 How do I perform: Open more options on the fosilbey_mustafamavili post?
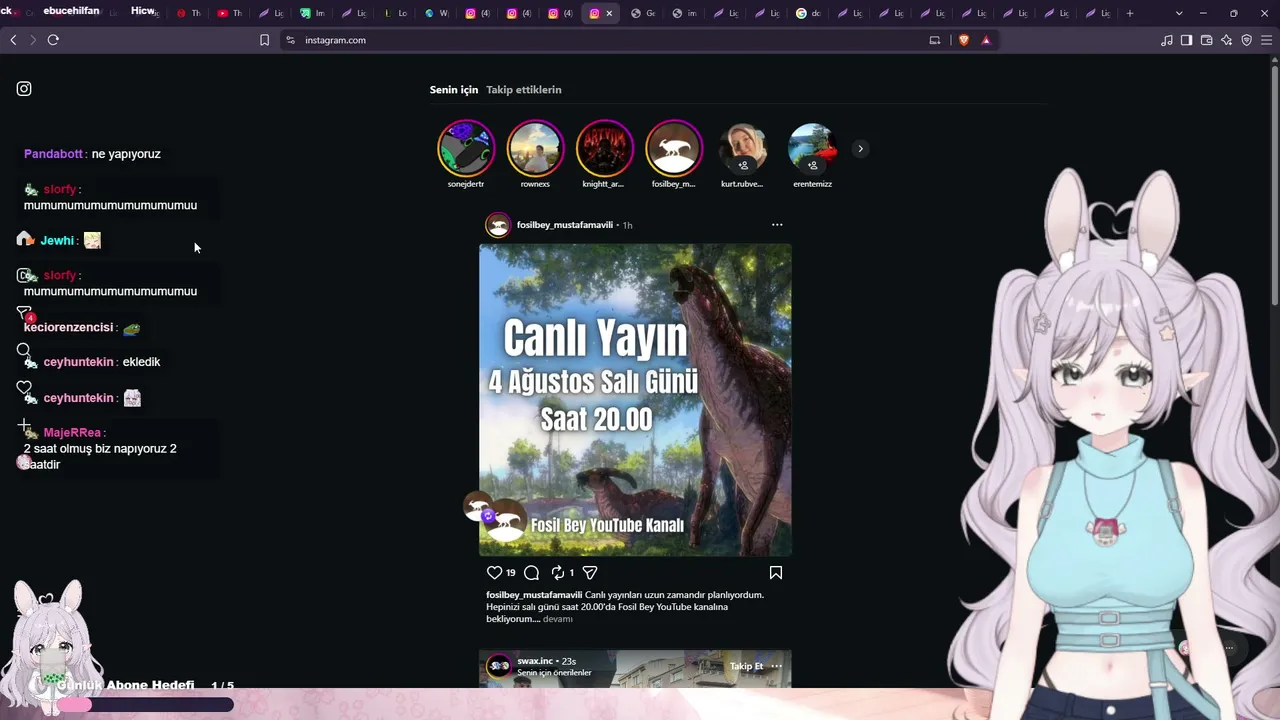(x=777, y=225)
